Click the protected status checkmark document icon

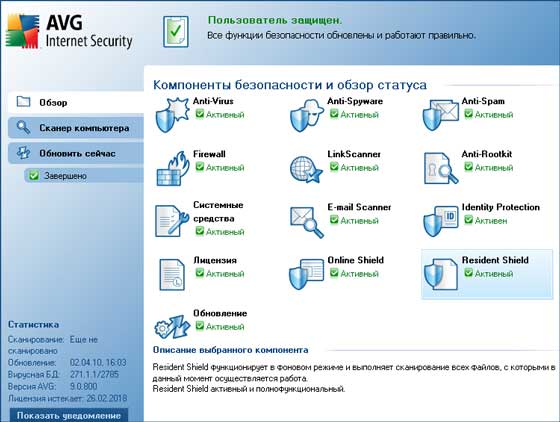pos(176,31)
